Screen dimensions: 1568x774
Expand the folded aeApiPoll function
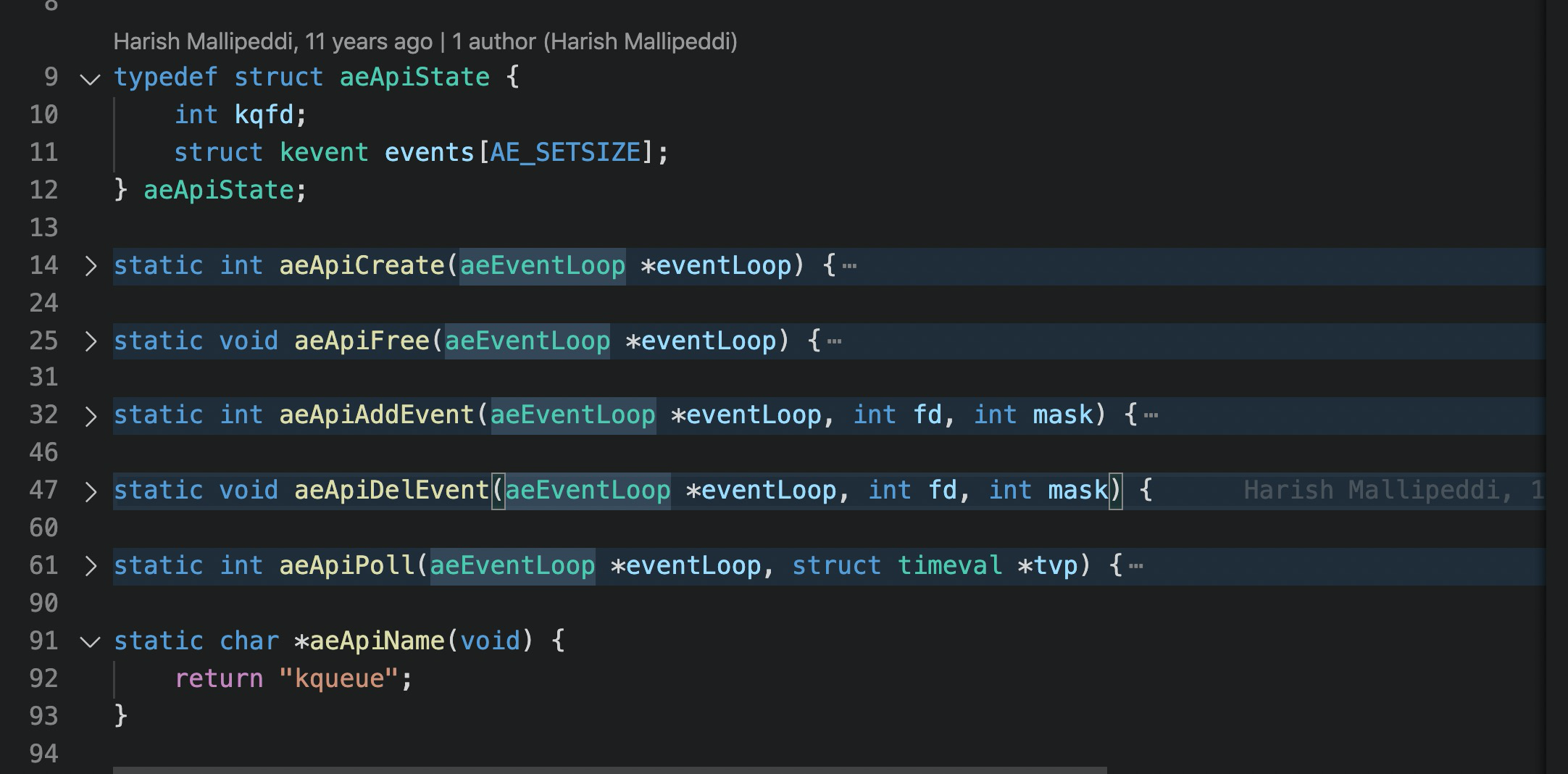point(90,566)
